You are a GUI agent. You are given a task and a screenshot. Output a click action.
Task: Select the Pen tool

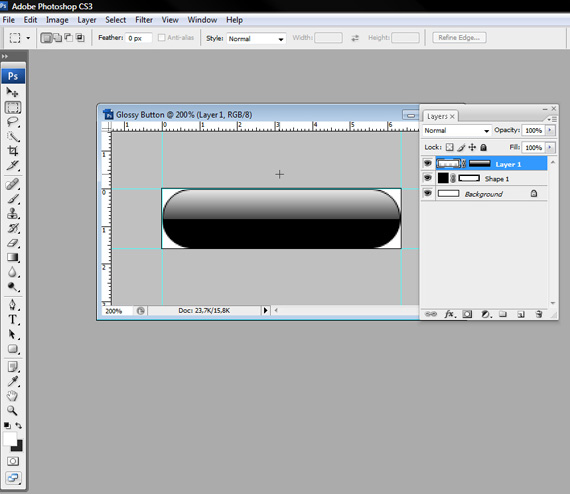12,305
